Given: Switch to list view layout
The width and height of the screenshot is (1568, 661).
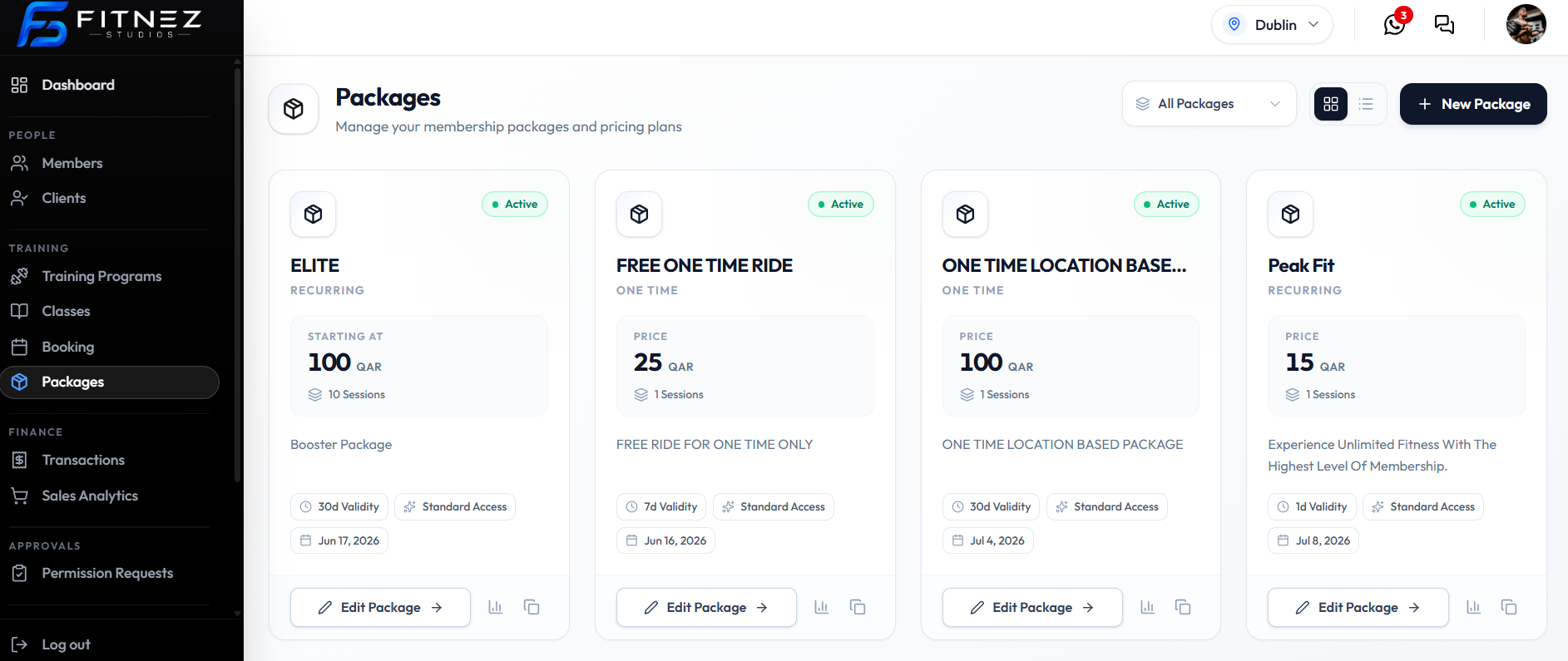Looking at the screenshot, I should 1366,104.
